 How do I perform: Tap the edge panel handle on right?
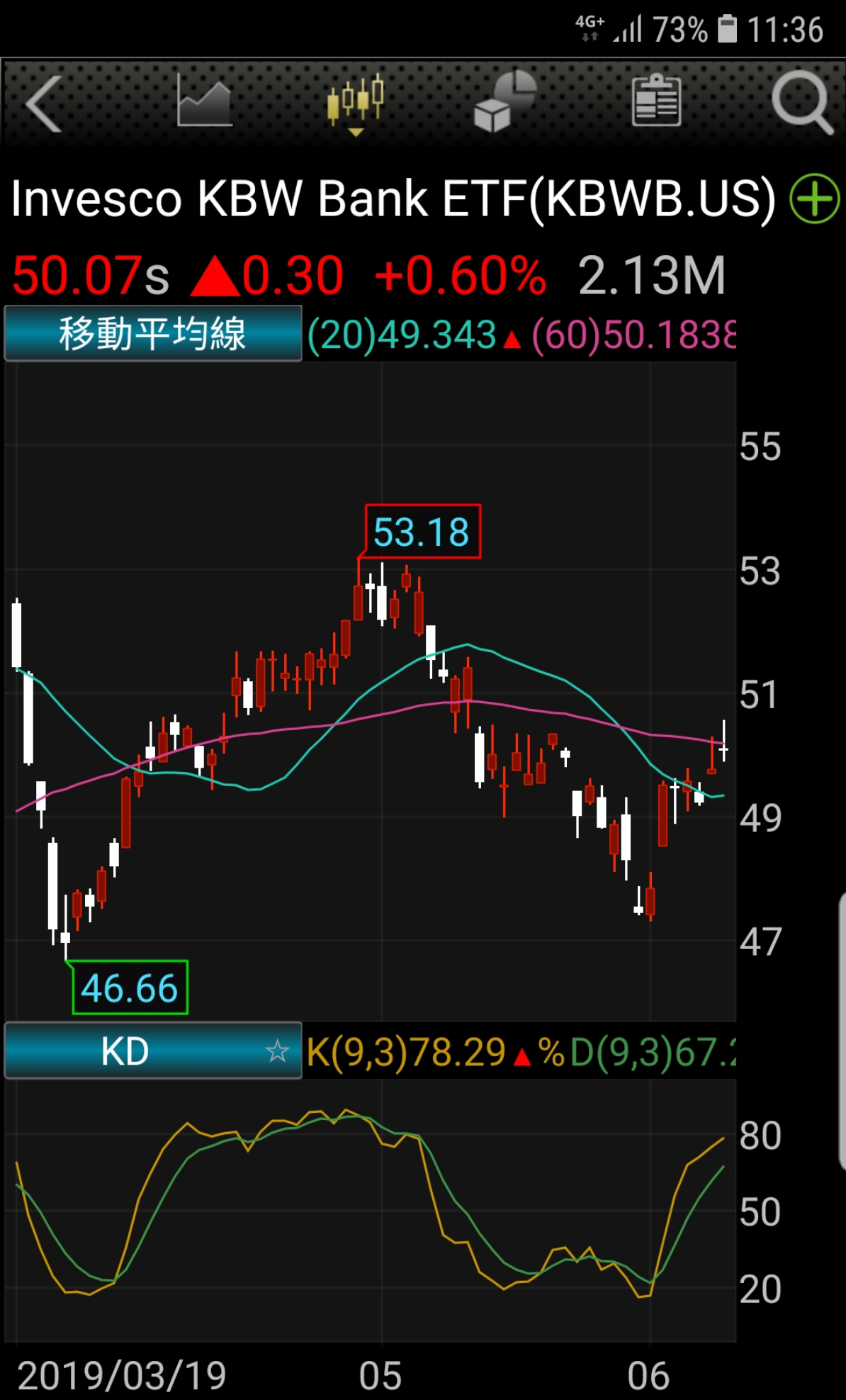[x=842, y=1031]
